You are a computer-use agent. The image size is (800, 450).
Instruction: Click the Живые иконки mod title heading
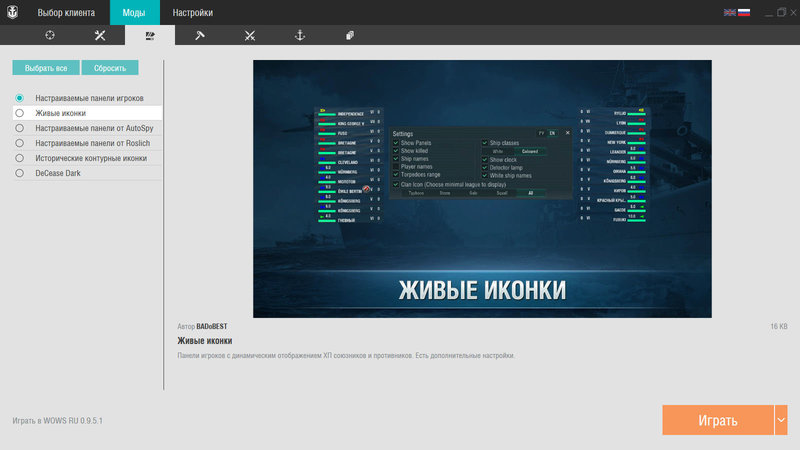205,340
